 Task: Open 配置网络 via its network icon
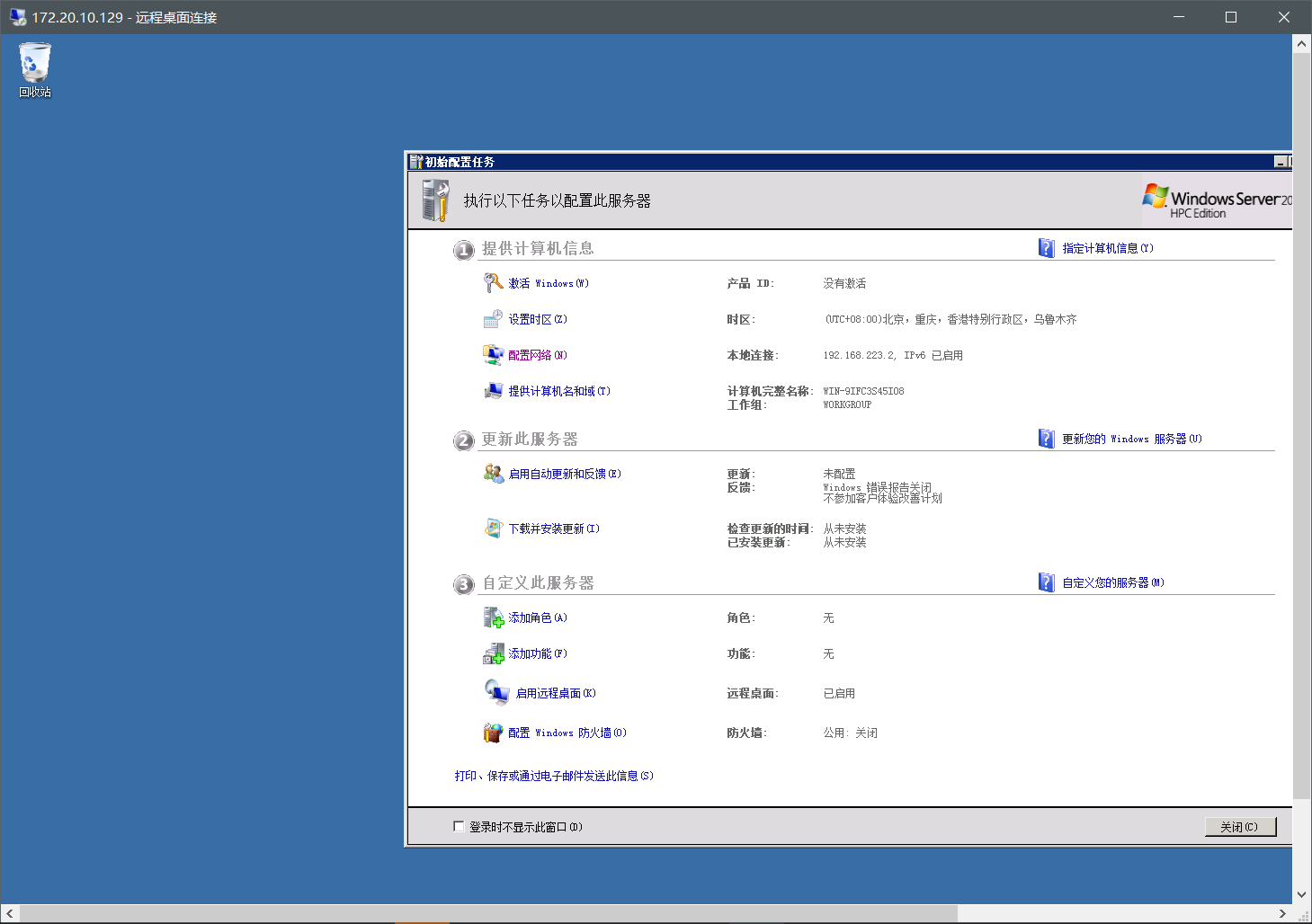(x=493, y=354)
